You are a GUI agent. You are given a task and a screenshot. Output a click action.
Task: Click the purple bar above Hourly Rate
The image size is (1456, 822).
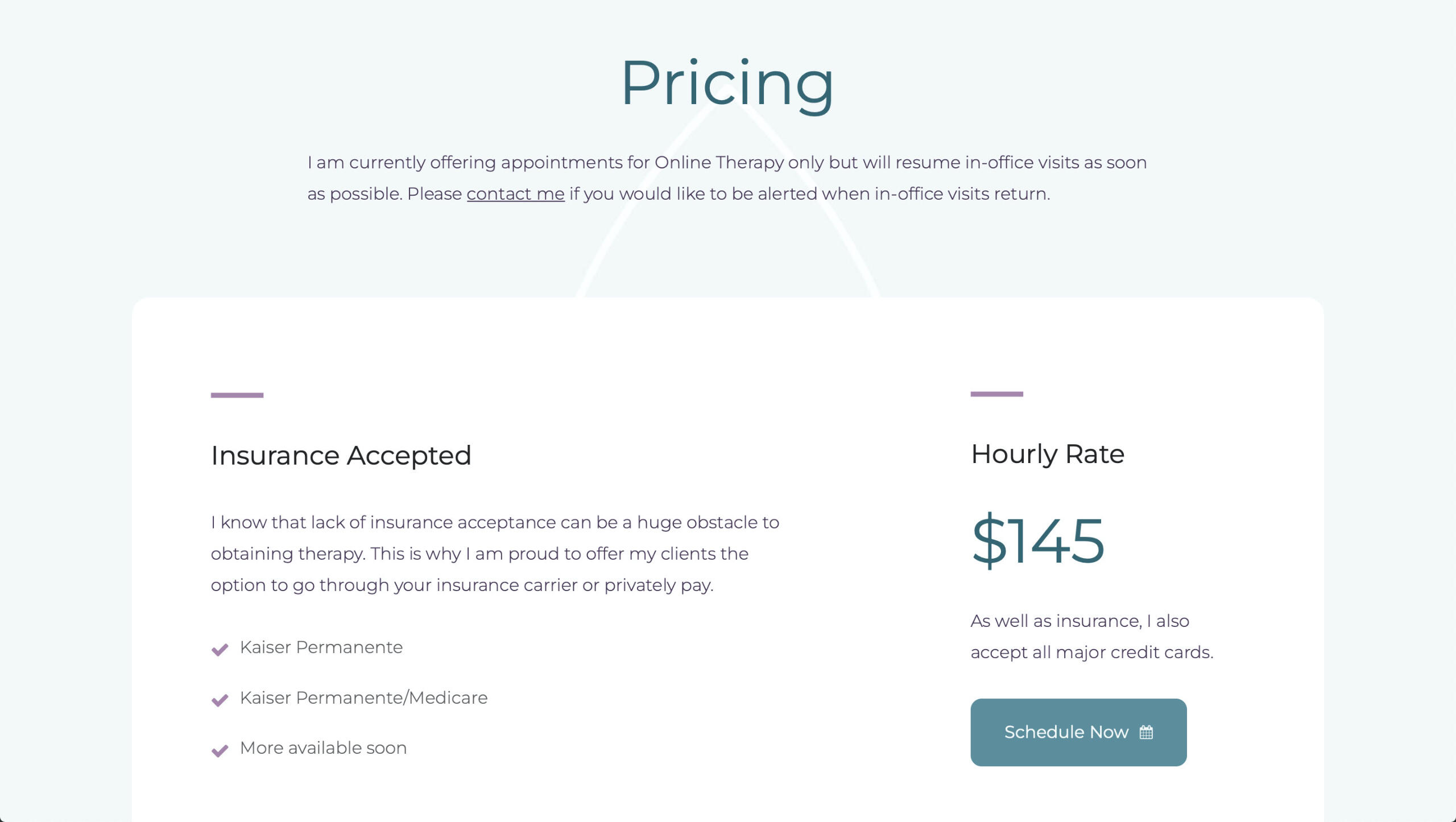(996, 394)
